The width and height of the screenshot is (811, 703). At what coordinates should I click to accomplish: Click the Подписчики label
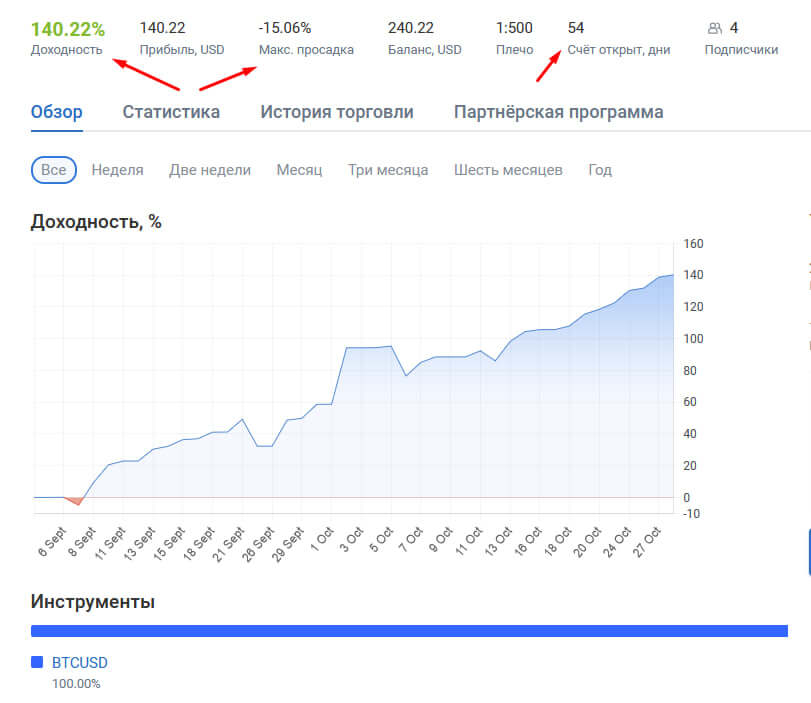[741, 50]
